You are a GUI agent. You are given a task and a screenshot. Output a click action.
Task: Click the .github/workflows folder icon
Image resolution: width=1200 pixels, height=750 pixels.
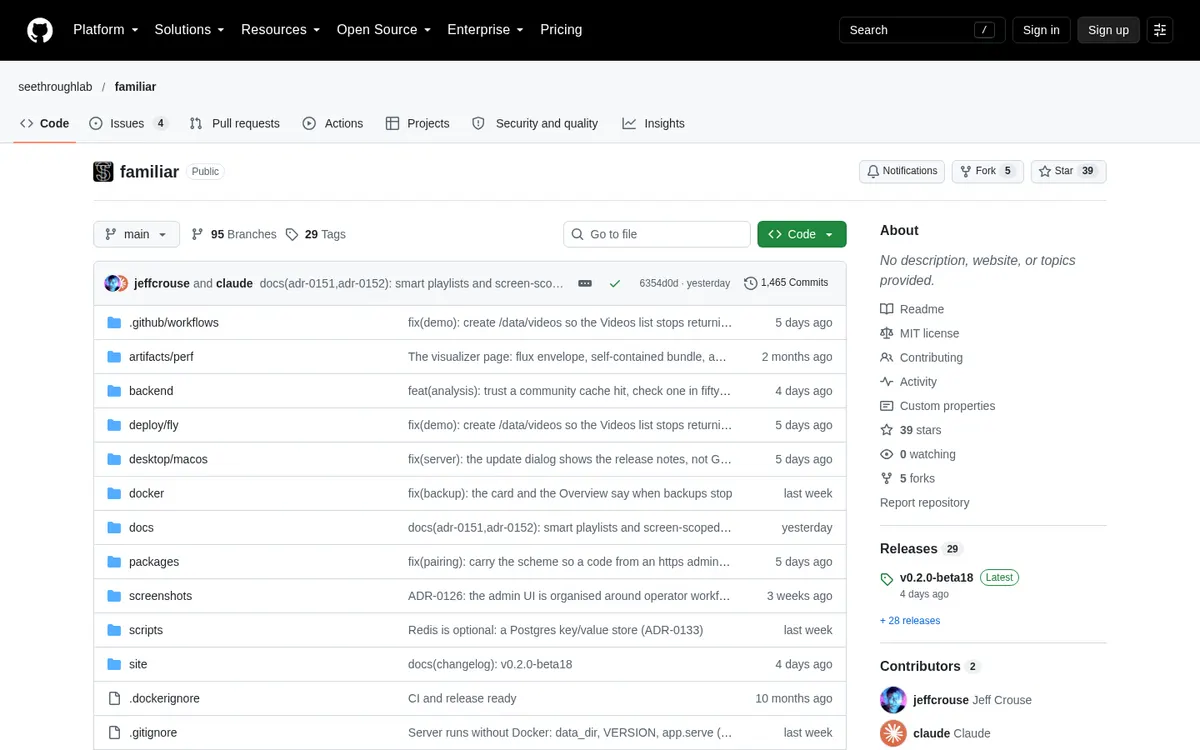coord(113,323)
